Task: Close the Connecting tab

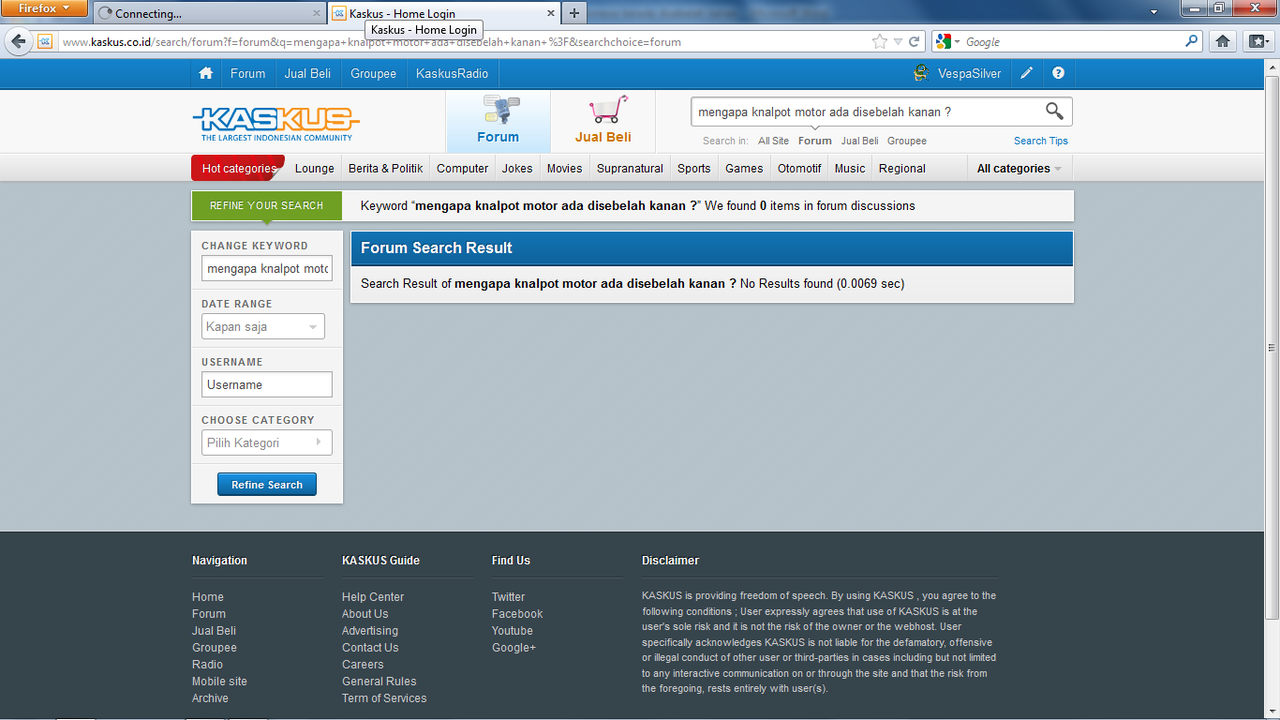Action: (317, 14)
